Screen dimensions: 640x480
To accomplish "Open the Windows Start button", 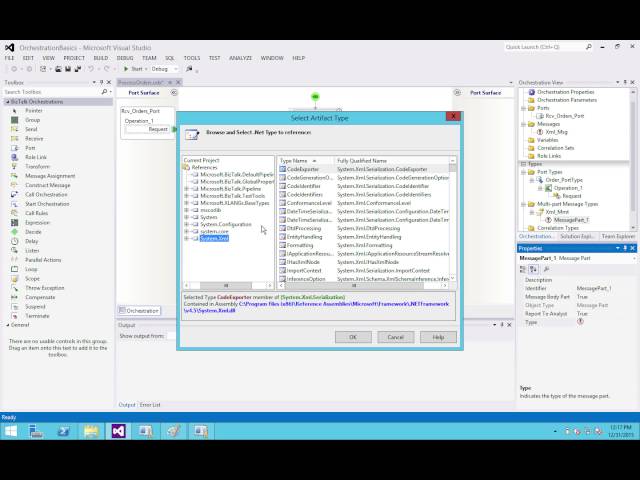I will [x=11, y=431].
